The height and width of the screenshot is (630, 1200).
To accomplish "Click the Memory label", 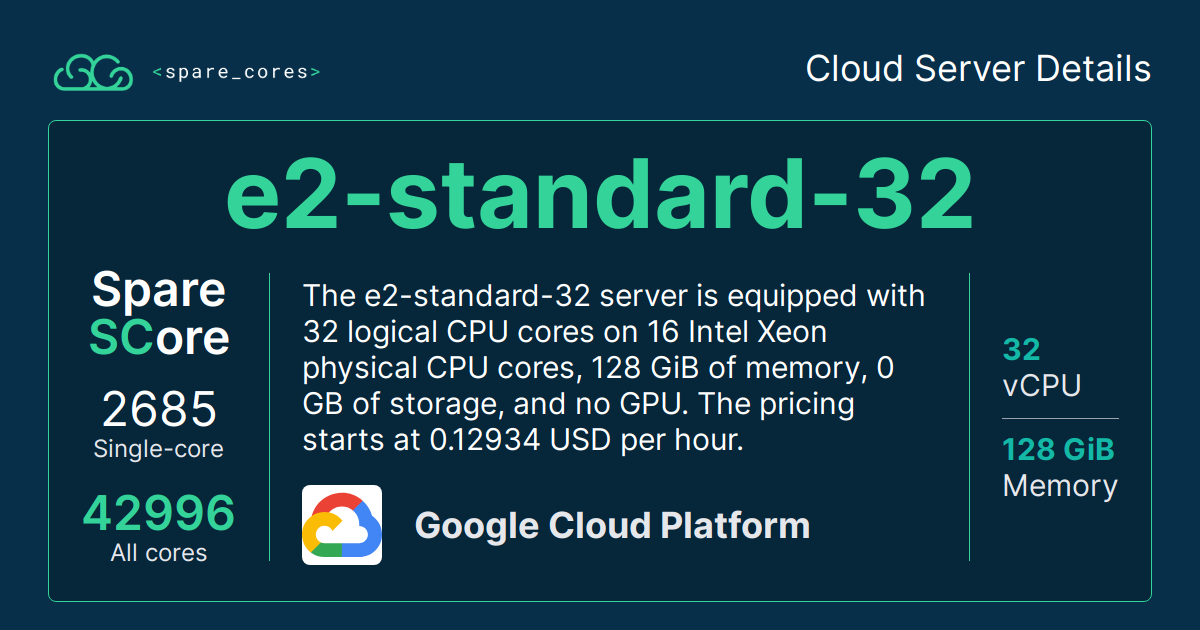I will click(x=1060, y=486).
